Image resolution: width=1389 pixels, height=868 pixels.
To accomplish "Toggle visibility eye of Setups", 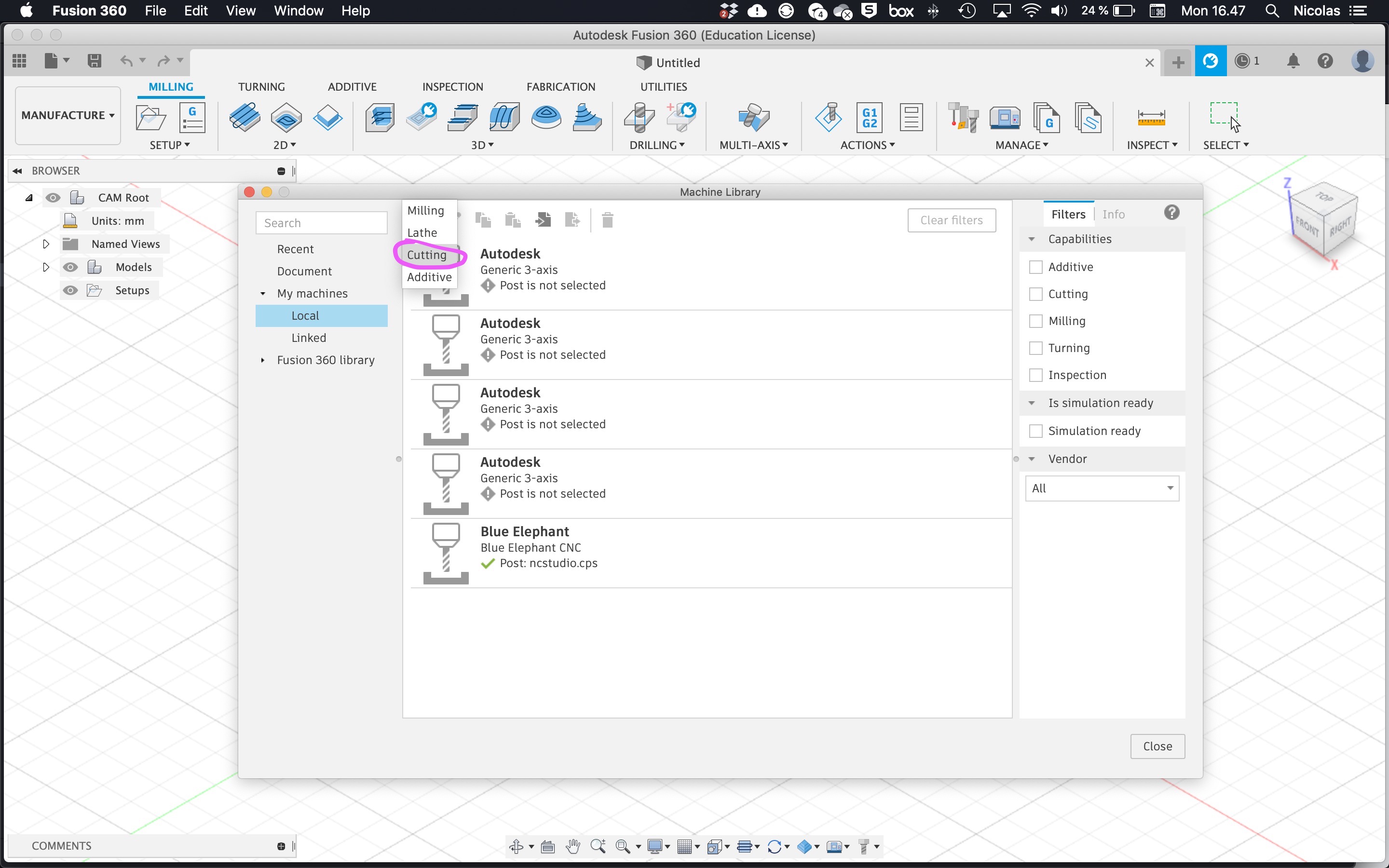I will [x=70, y=290].
